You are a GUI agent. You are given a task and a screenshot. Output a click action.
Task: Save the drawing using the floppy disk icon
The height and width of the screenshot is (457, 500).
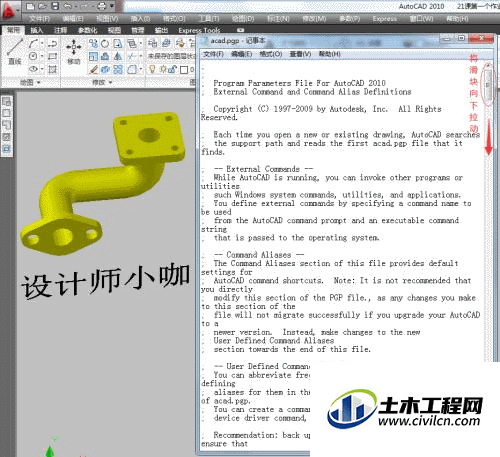[x=55, y=6]
